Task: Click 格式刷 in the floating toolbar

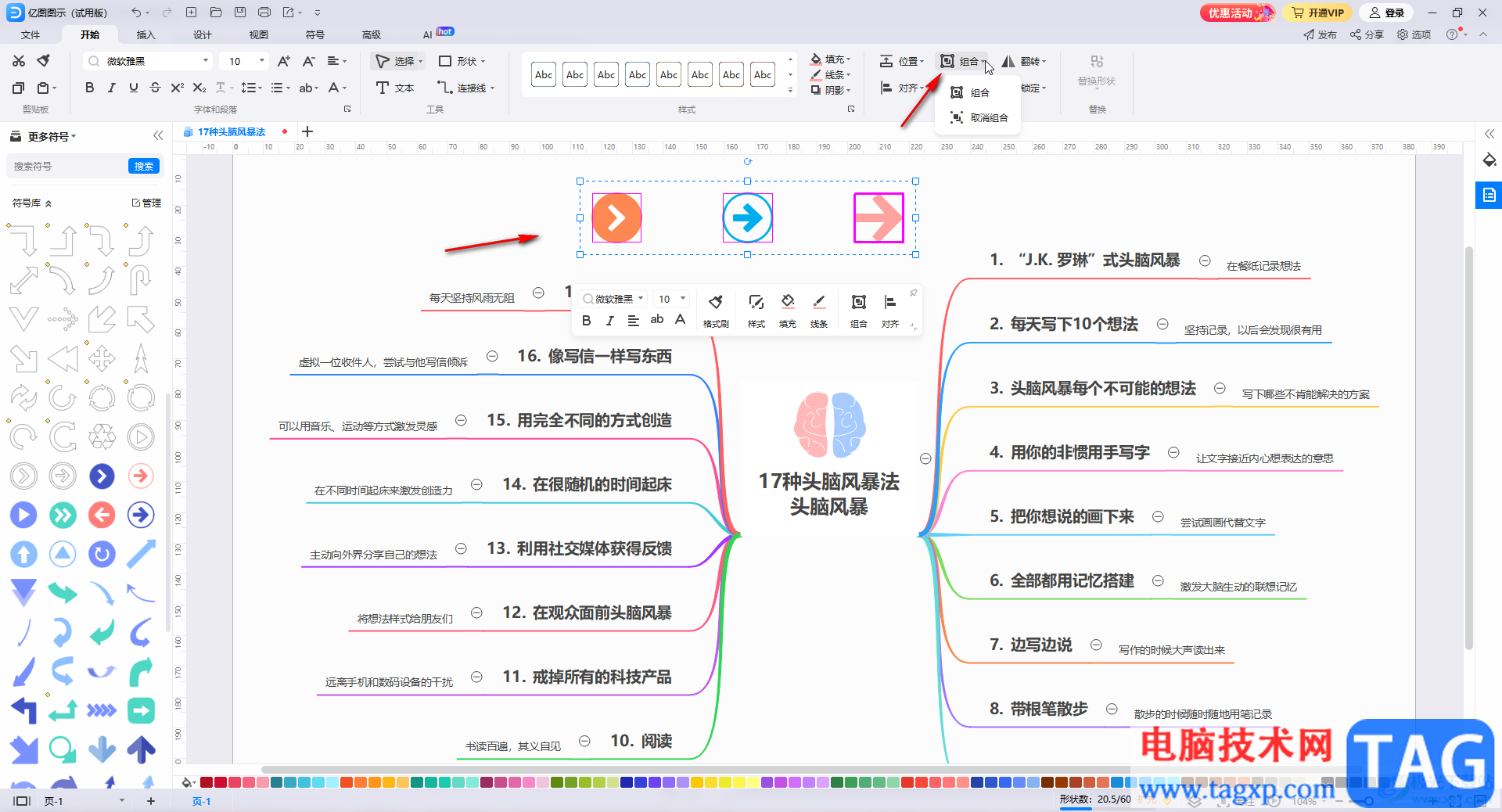Action: (716, 311)
